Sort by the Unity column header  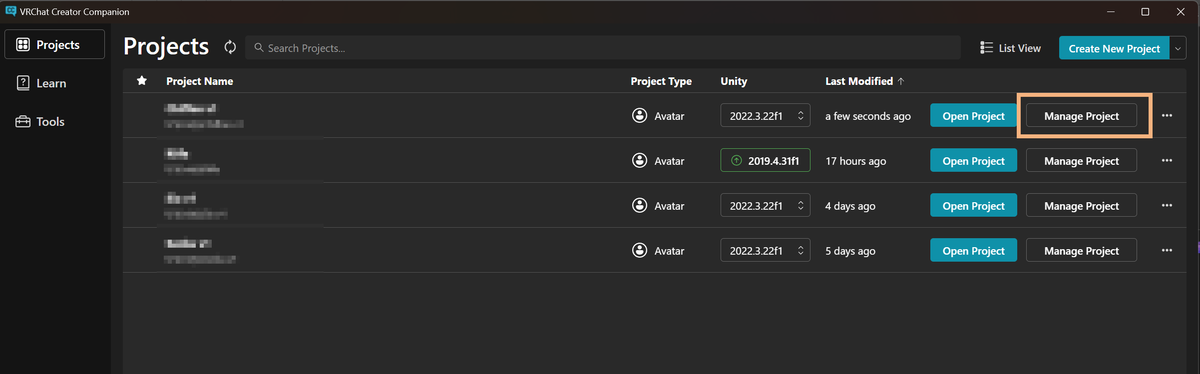(x=733, y=81)
